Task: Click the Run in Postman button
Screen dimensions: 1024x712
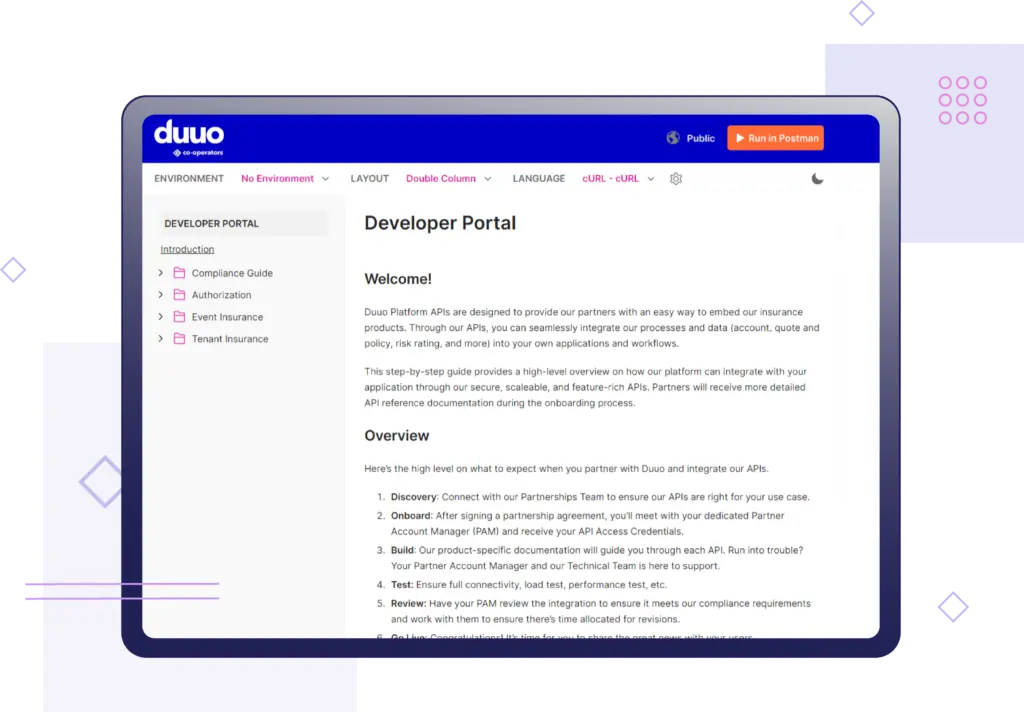Action: coord(775,137)
